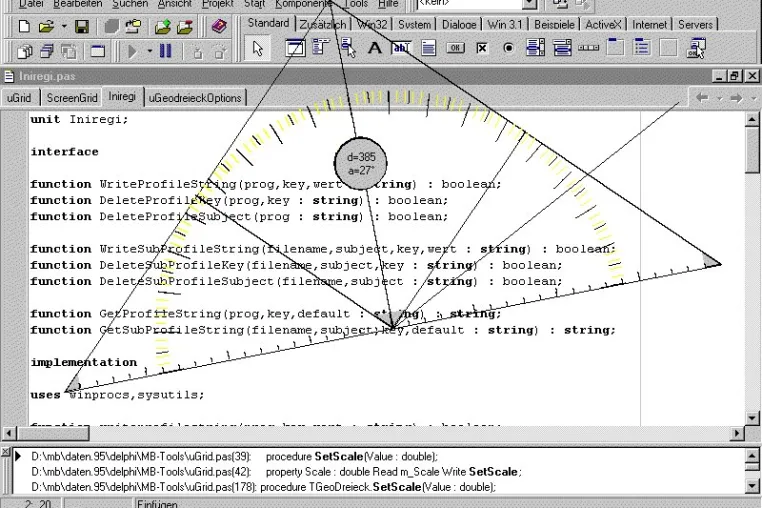Screen dimensions: 762x508
Task: Pick the MainMenu component icon
Action: click(x=321, y=48)
